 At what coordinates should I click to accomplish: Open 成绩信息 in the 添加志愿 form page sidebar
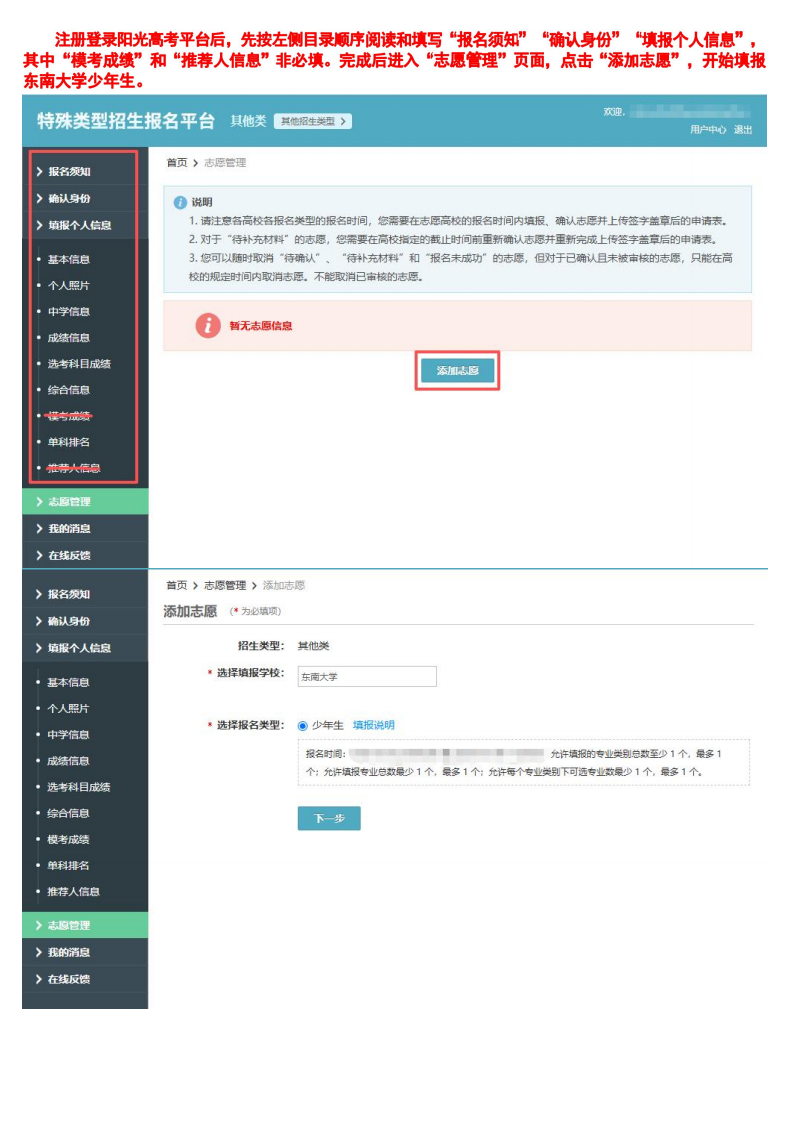coord(69,761)
